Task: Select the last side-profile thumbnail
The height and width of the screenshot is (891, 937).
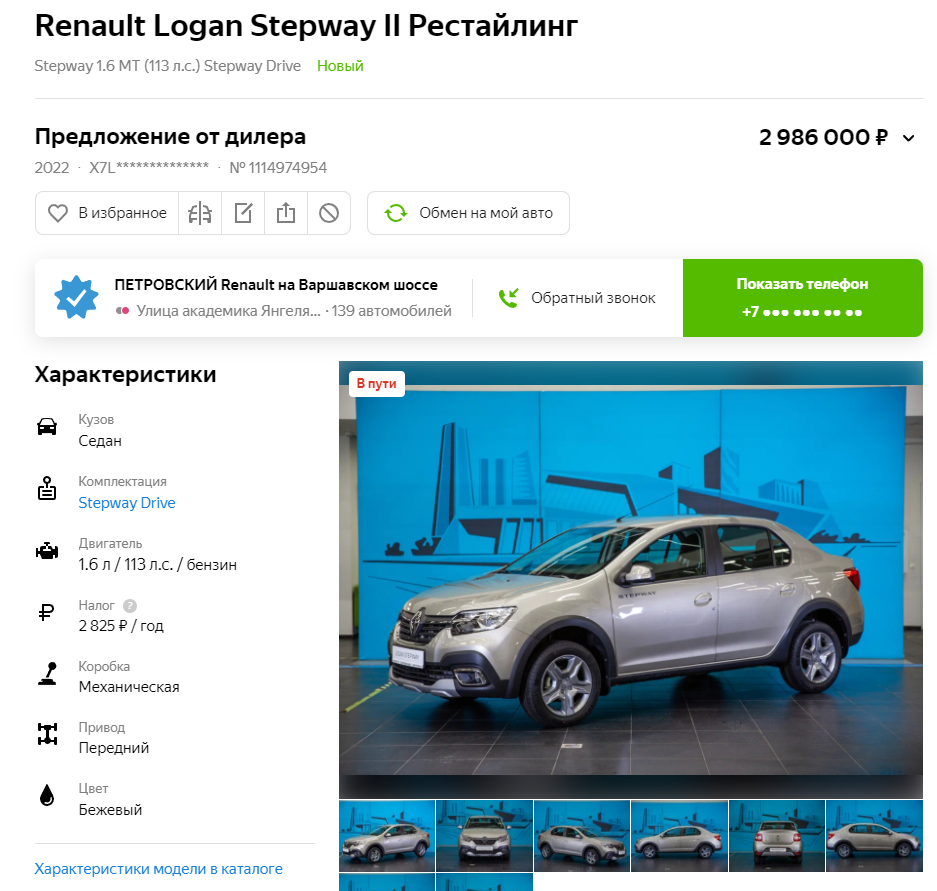Action: [874, 836]
